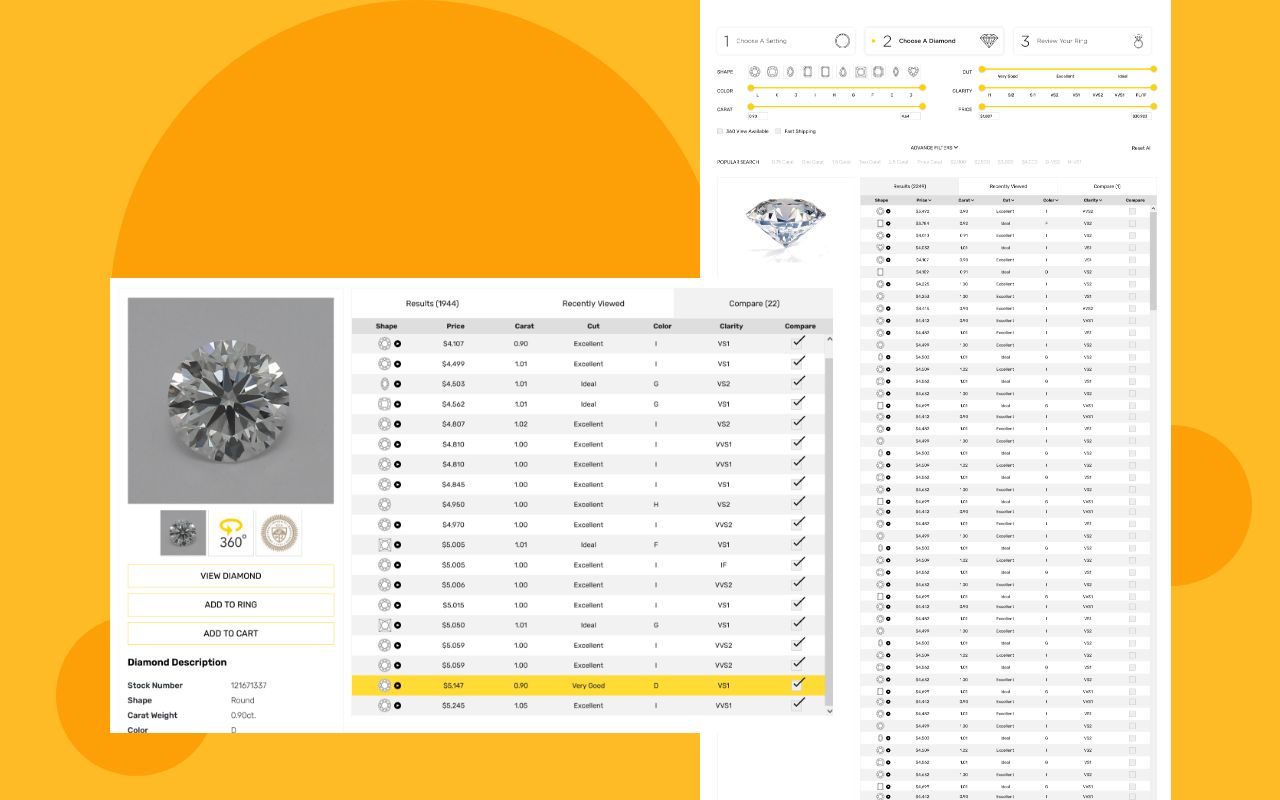
Task: Open the Results (3249) tab
Action: click(910, 186)
